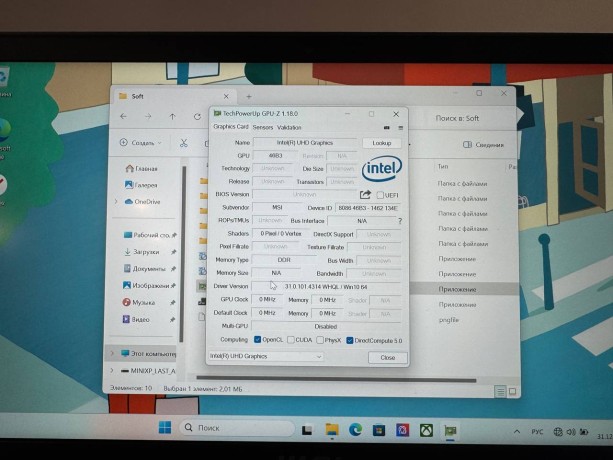
Task: Expand the Этот компьютер node
Action: [x=112, y=353]
